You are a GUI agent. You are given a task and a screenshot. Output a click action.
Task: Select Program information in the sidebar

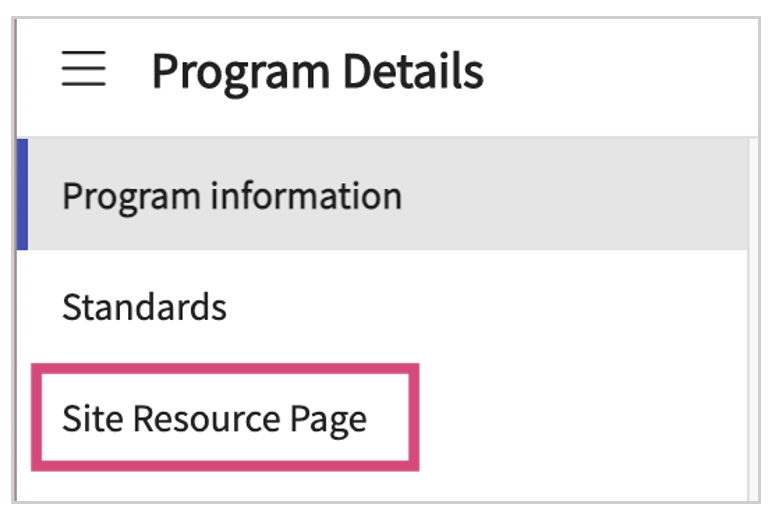click(x=232, y=196)
